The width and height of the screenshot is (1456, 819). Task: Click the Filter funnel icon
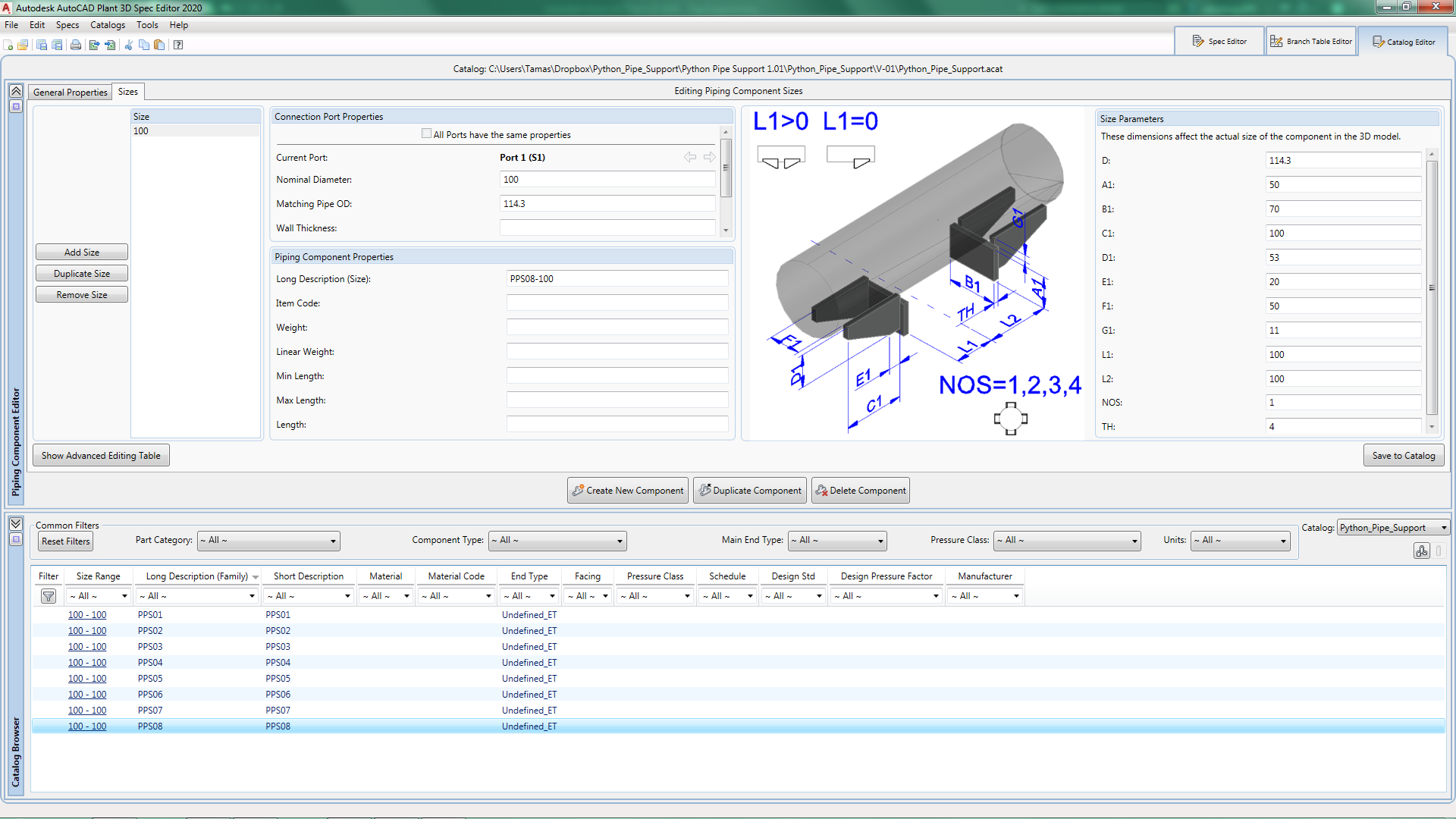[x=49, y=596]
